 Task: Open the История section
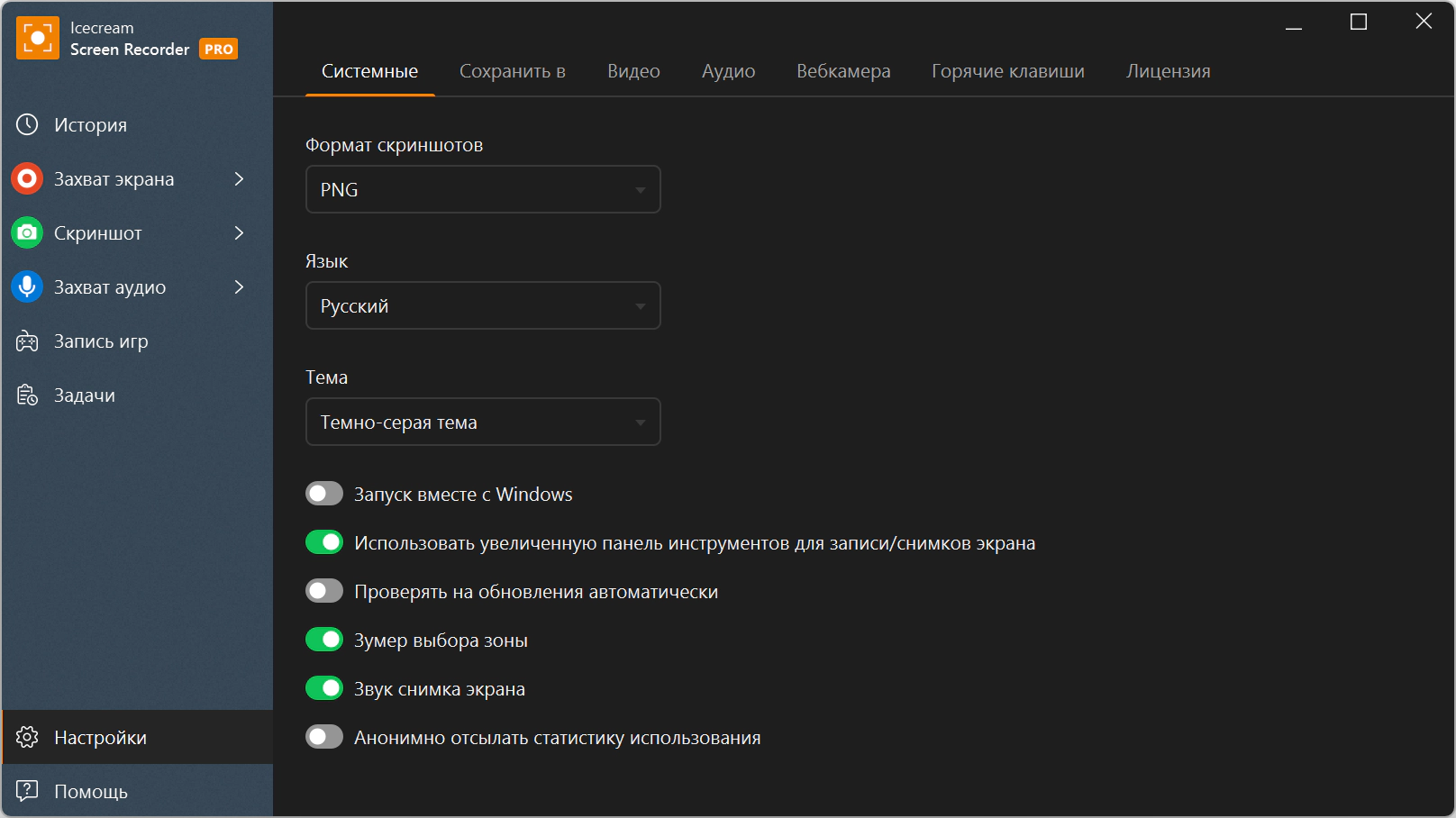137,124
